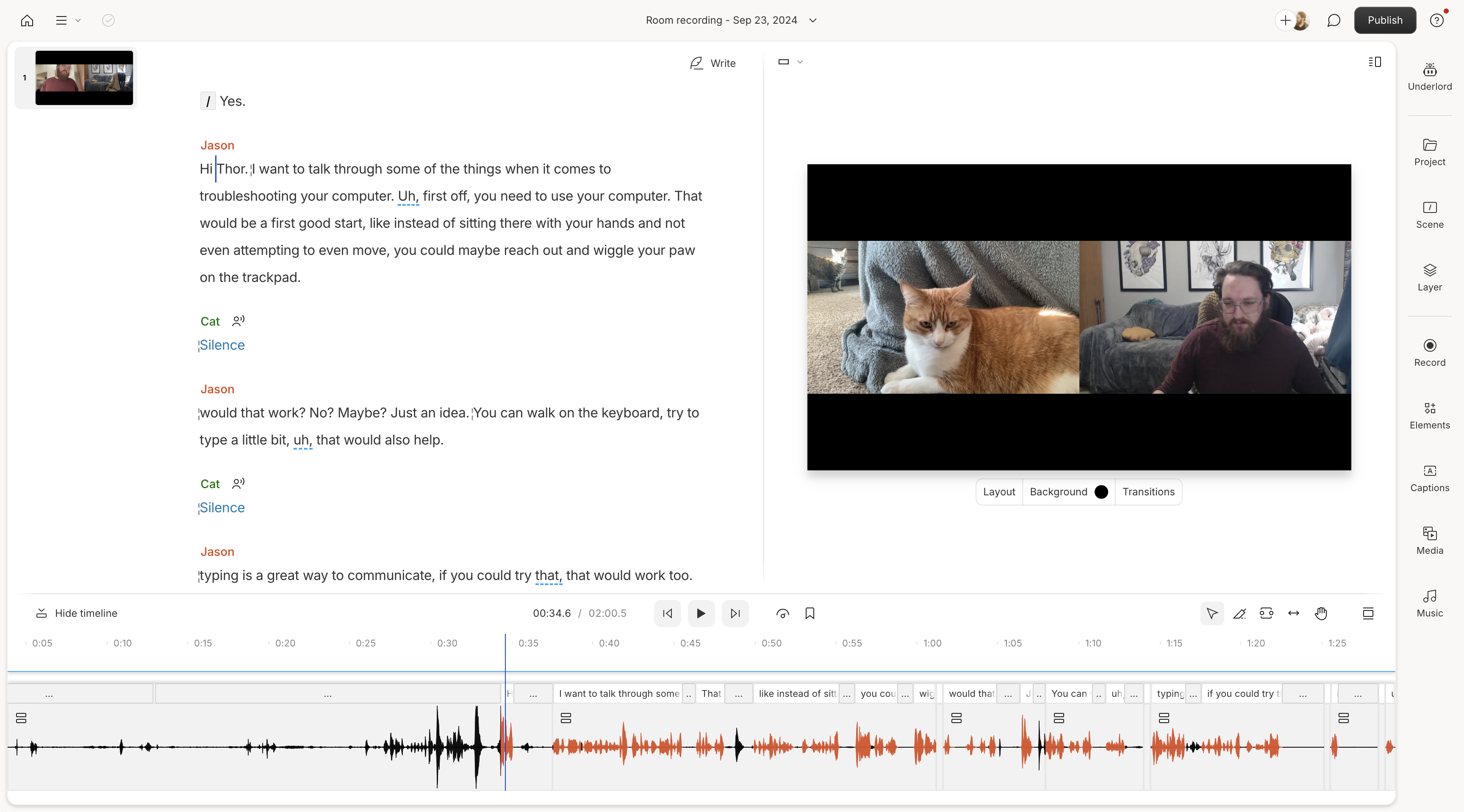Click the word 'Thor.' in the transcript
1464x812 pixels.
pos(233,169)
